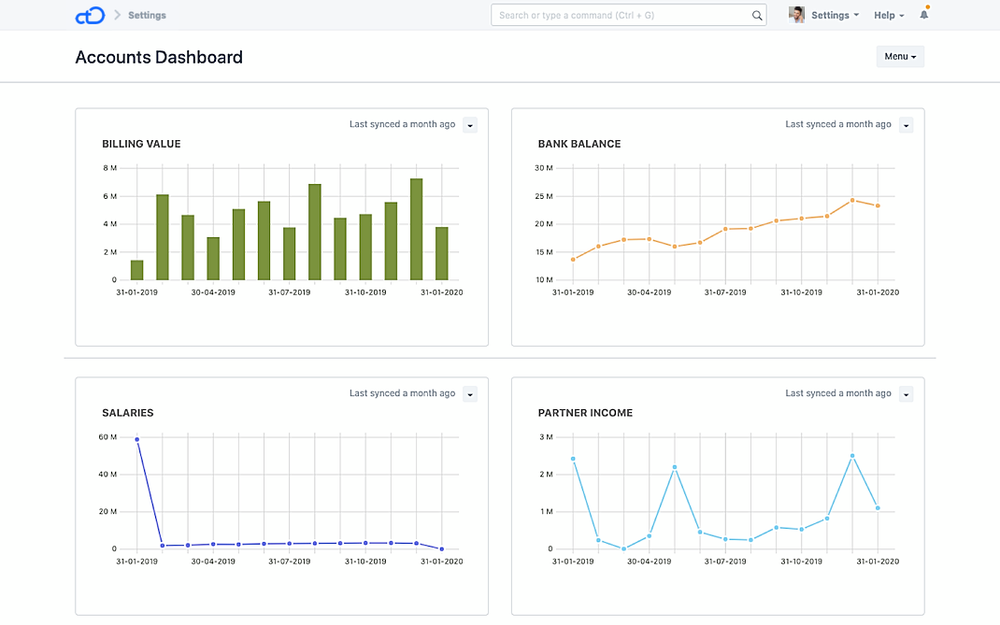The width and height of the screenshot is (1000, 625).
Task: Click the Settings breadcrumb link
Action: click(x=147, y=15)
